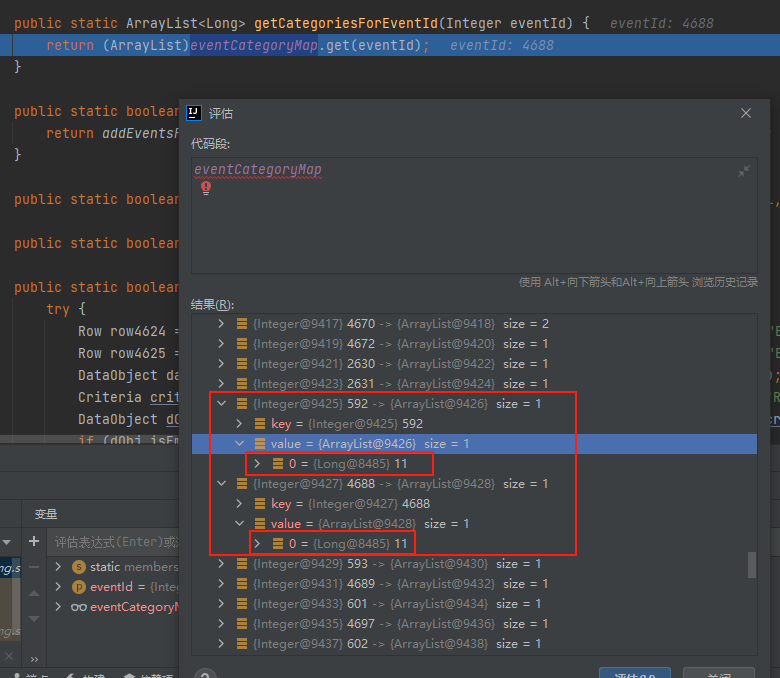Screen dimensions: 780x678
Task: Show more variable toolbar actions (>>)
Action: click(x=34, y=660)
